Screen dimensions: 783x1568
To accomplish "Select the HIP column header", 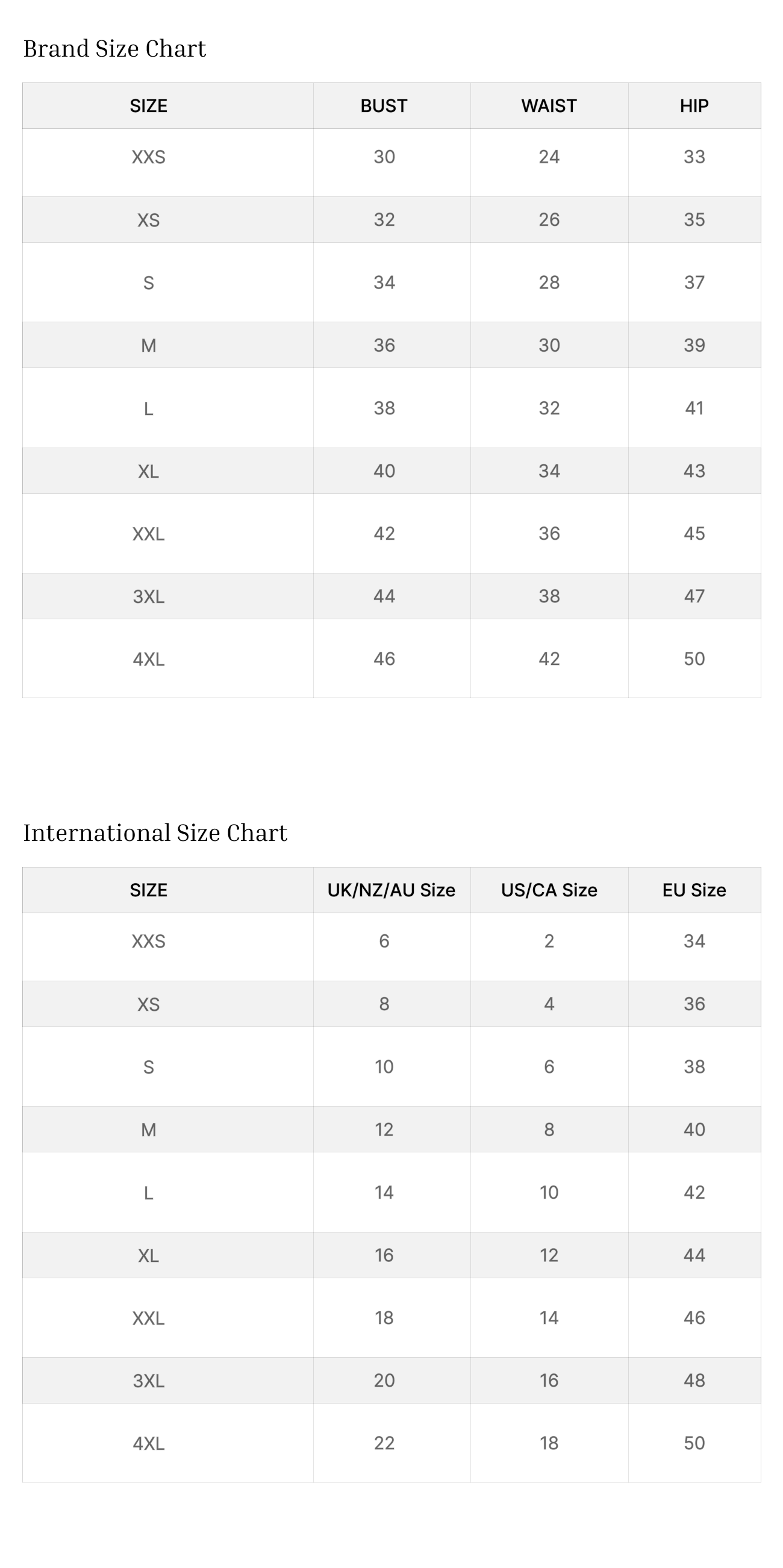I will click(694, 106).
